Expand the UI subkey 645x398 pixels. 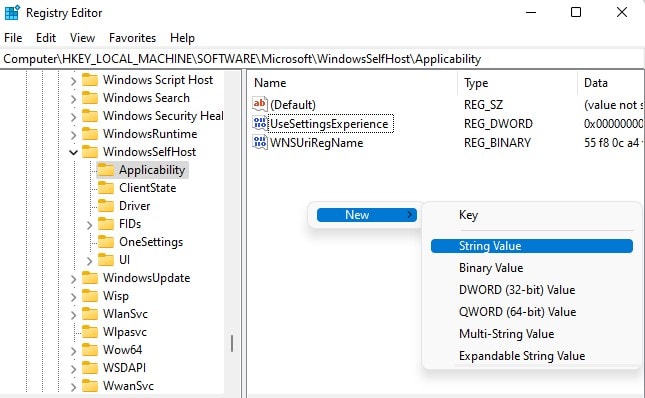click(x=89, y=261)
